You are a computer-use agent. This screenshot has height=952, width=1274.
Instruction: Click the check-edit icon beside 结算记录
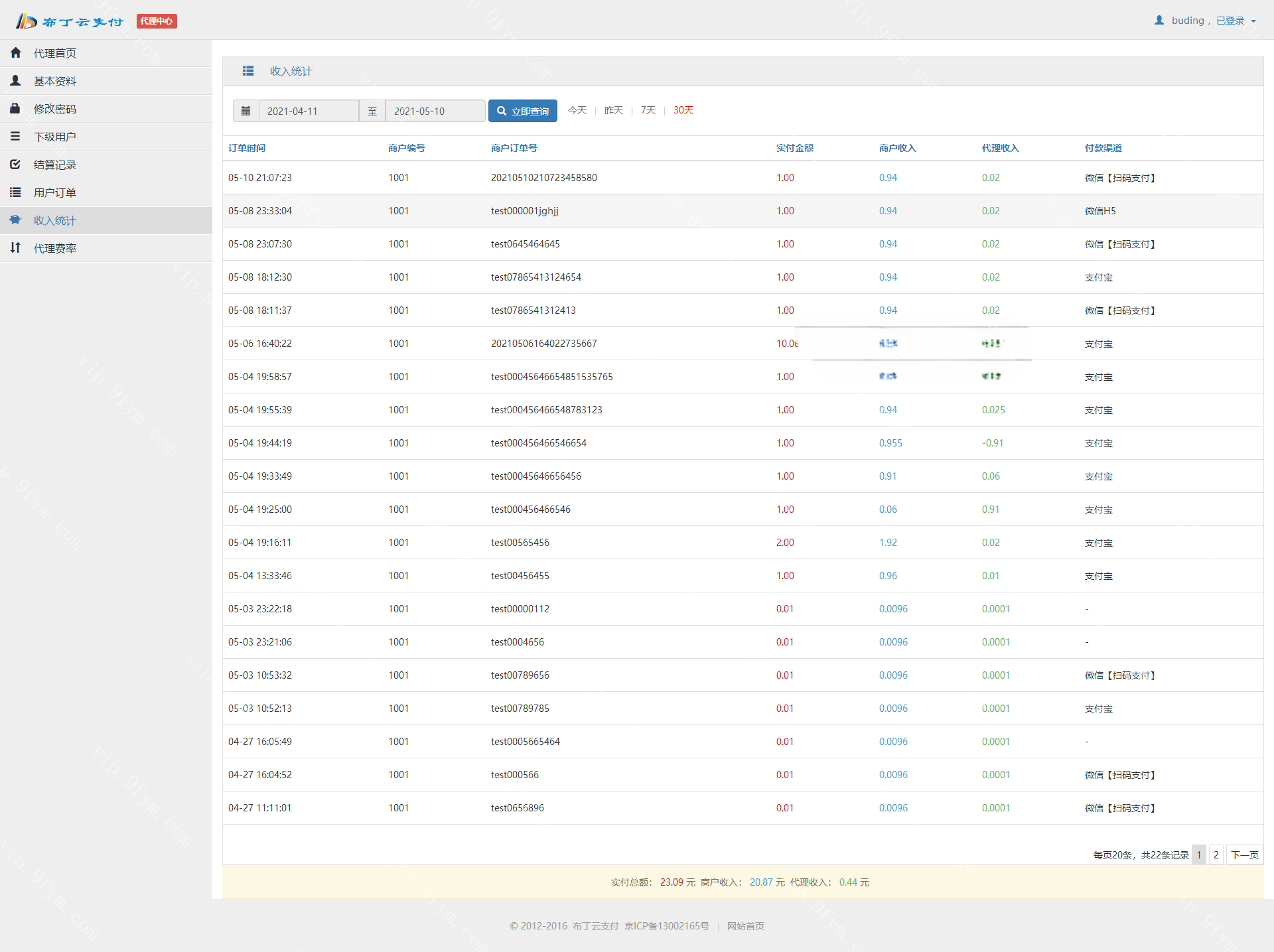pyautogui.click(x=16, y=164)
